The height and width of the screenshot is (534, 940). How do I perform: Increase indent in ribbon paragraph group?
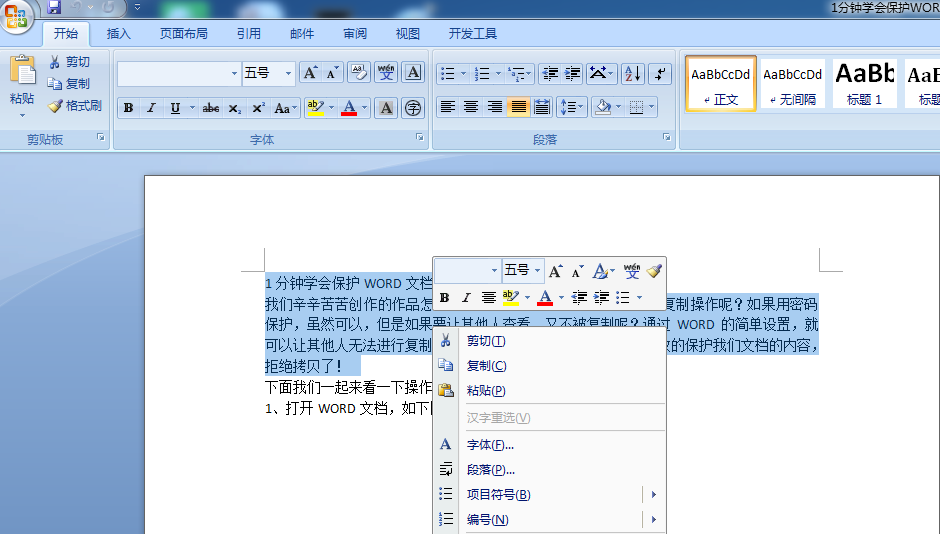(x=573, y=74)
